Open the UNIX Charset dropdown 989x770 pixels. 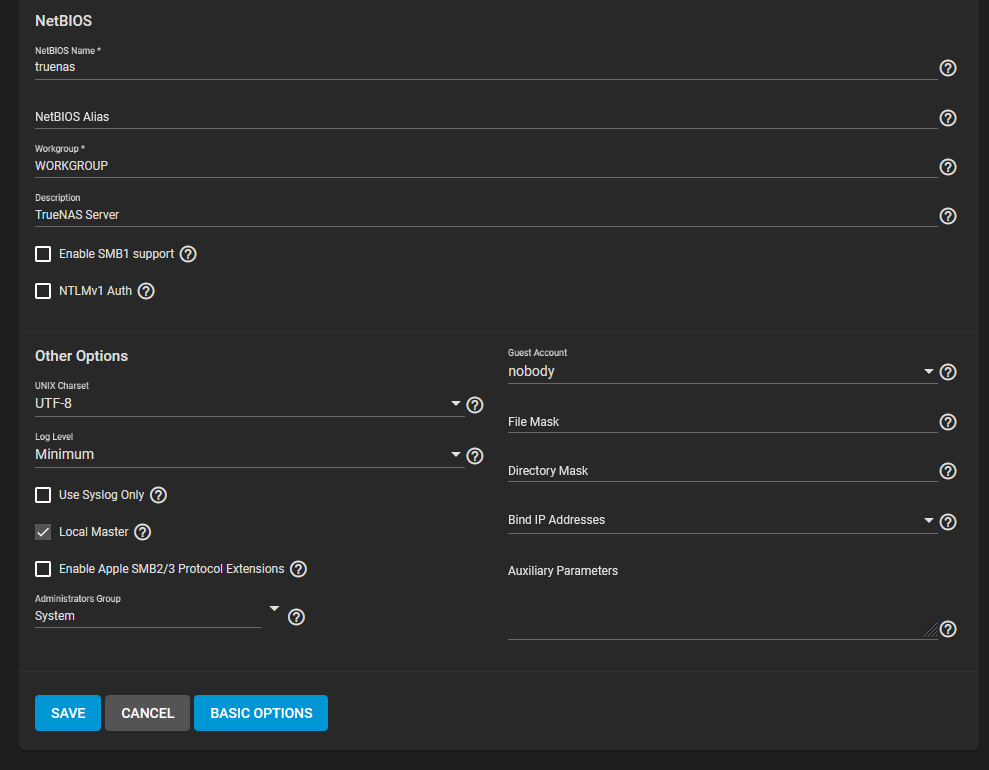click(249, 404)
